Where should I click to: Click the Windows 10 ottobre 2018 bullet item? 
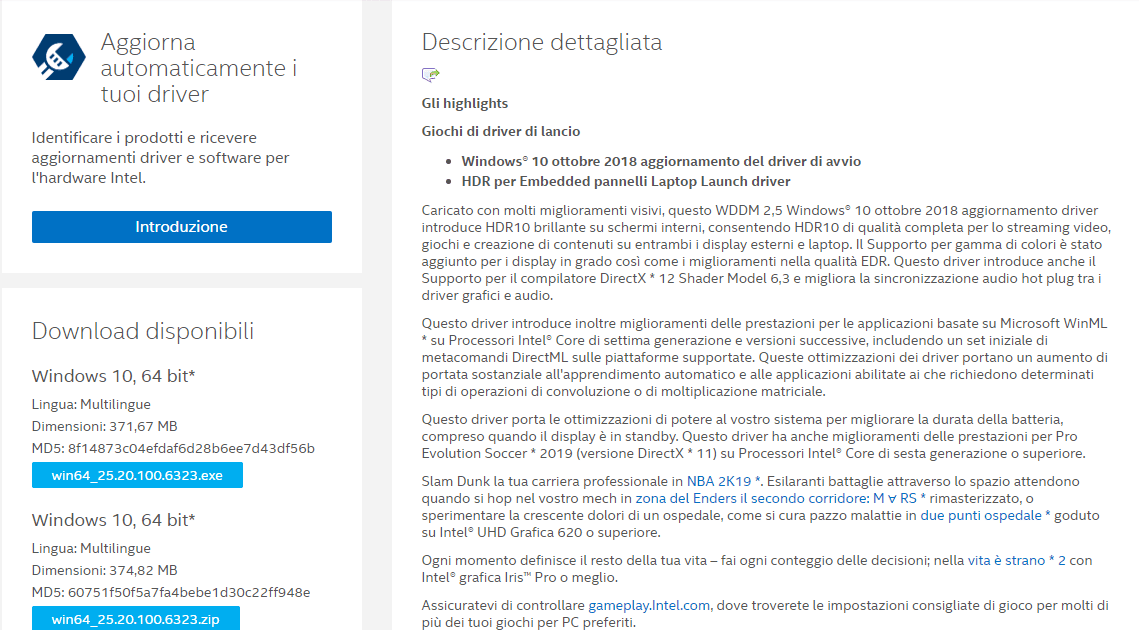coord(660,161)
